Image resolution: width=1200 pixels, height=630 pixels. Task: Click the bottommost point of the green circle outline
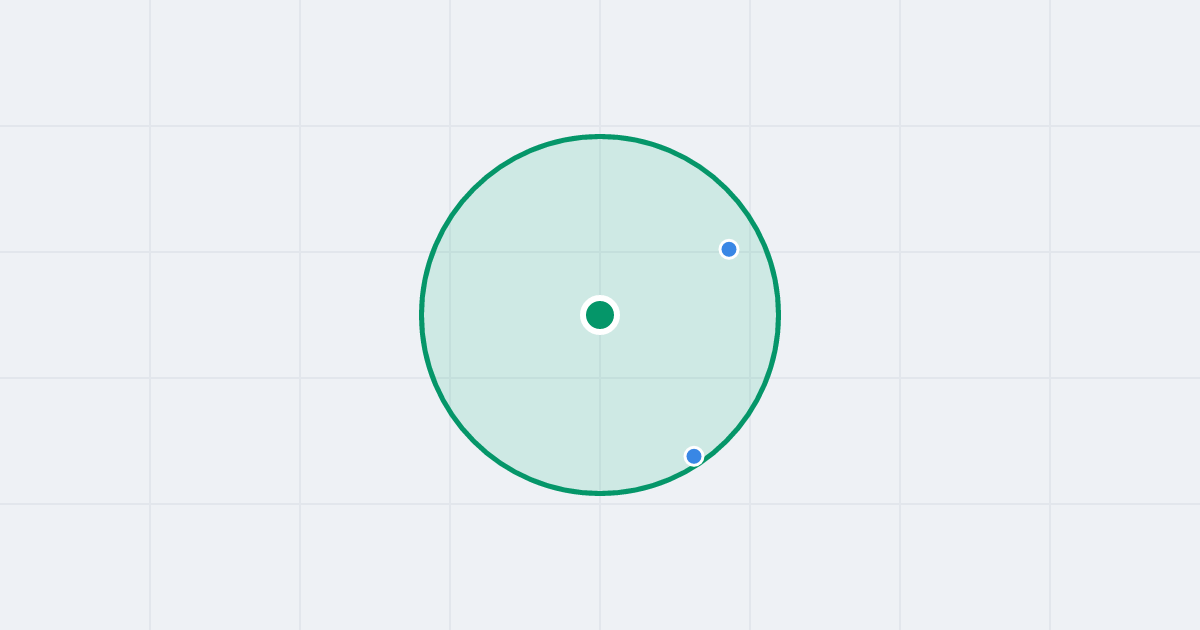click(x=600, y=493)
